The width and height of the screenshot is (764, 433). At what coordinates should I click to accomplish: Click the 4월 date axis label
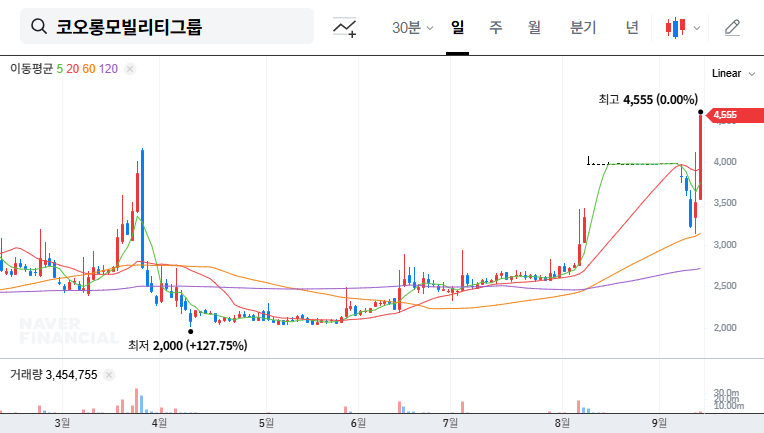(159, 423)
